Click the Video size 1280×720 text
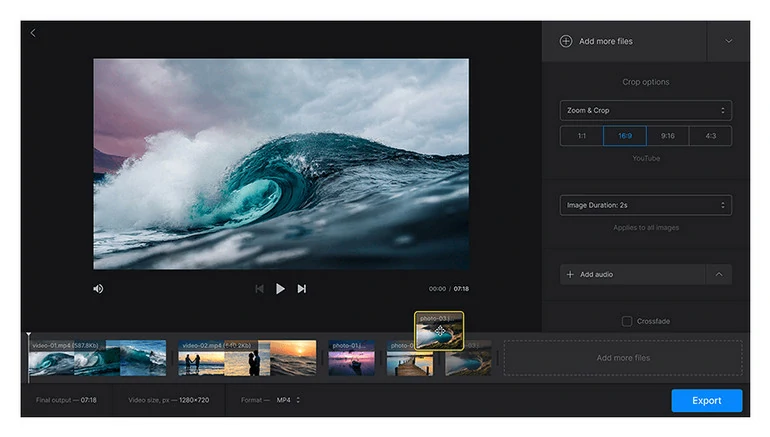Viewport: 770px width, 437px height. click(x=168, y=400)
